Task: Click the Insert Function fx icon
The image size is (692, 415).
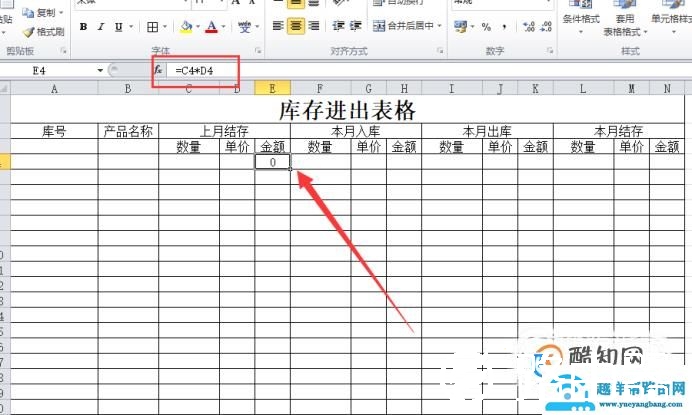Action: [x=158, y=71]
